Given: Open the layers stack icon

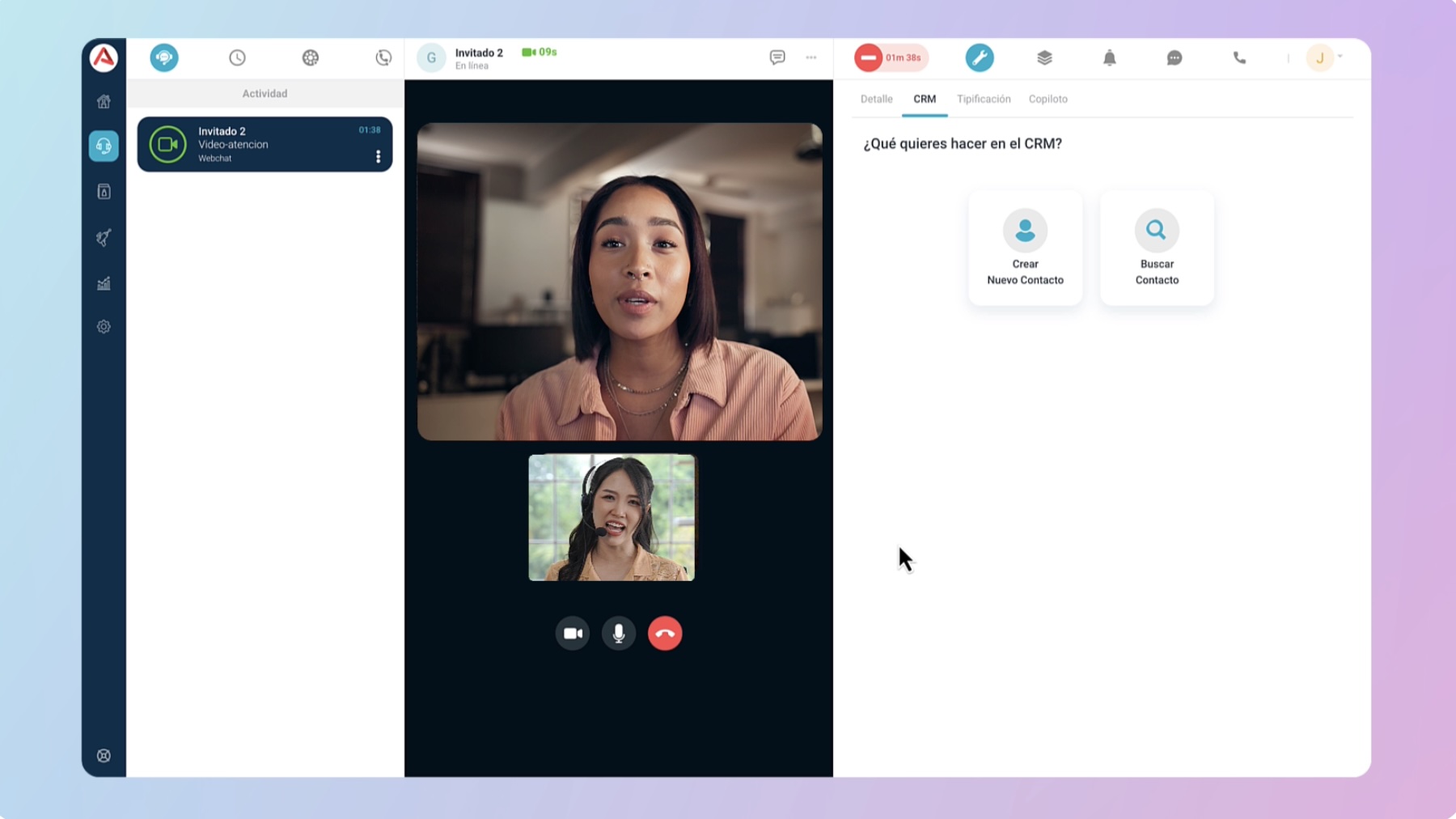Looking at the screenshot, I should (x=1044, y=57).
